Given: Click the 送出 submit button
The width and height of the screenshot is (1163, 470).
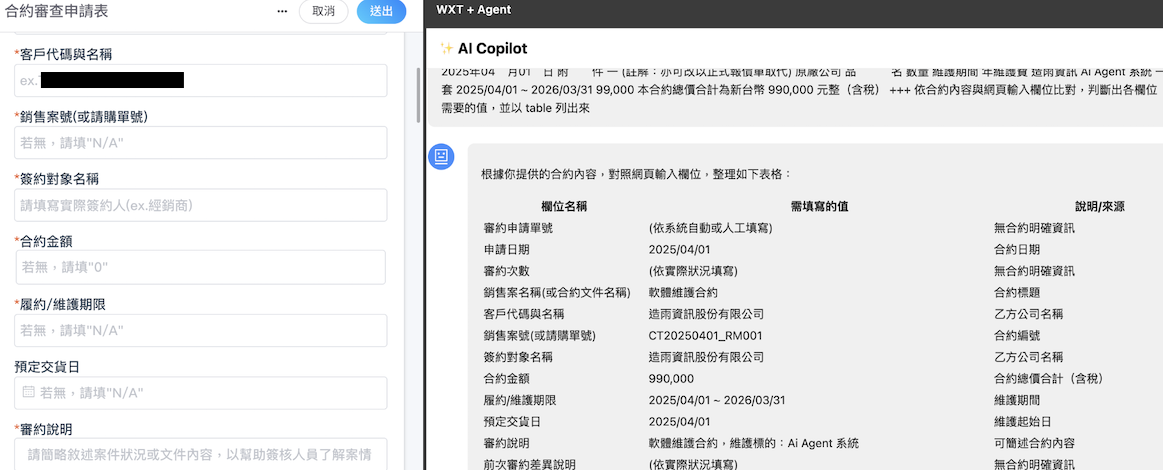Looking at the screenshot, I should click(381, 11).
